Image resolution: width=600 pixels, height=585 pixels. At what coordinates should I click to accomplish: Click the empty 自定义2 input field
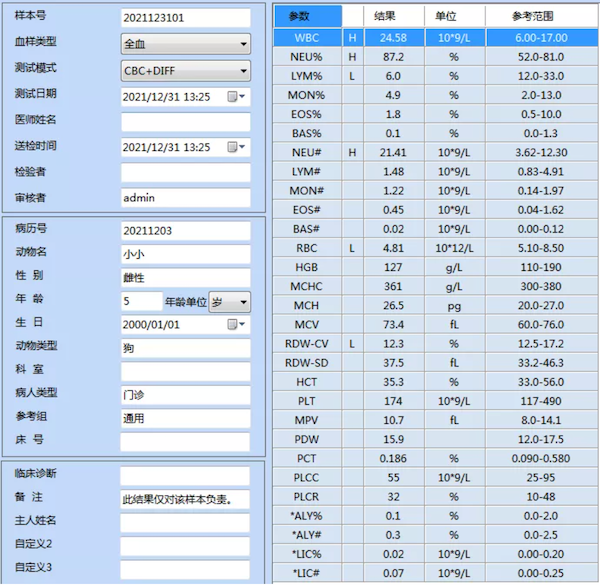[x=185, y=546]
